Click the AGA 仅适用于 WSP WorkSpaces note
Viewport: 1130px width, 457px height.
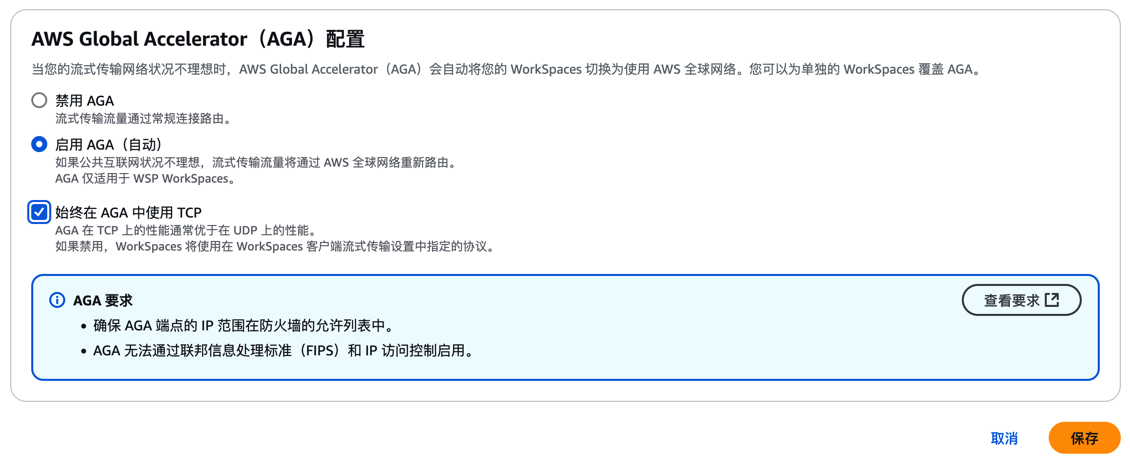click(145, 179)
